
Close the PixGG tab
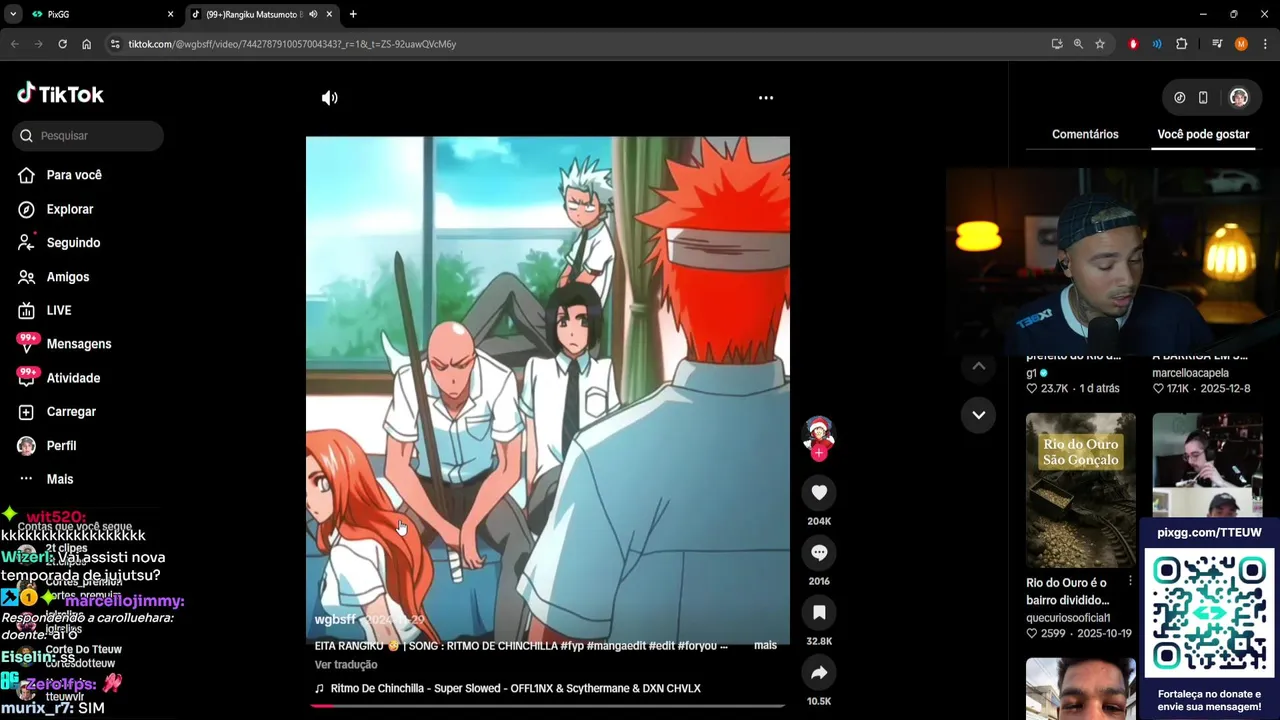coord(170,14)
